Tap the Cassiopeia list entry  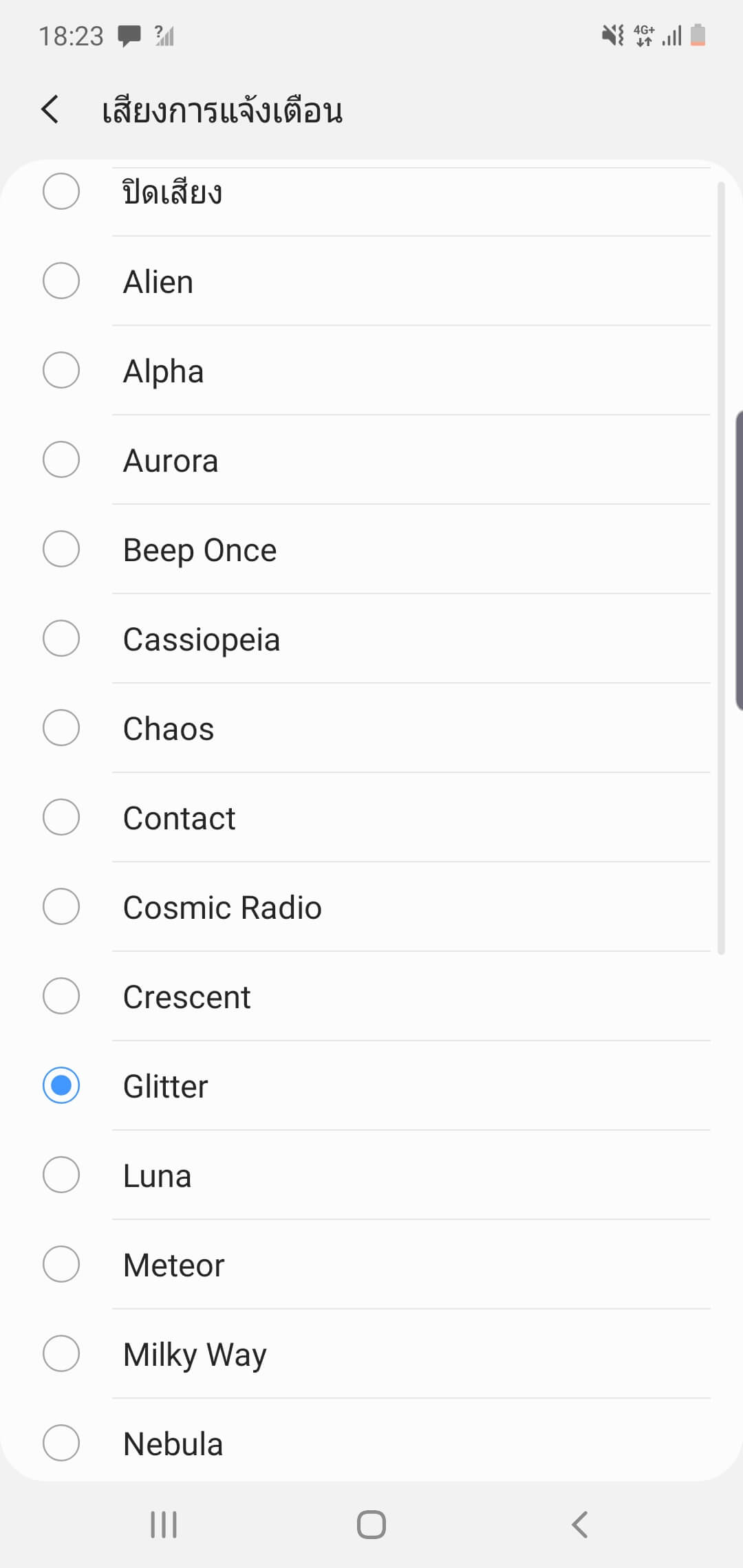coord(202,639)
